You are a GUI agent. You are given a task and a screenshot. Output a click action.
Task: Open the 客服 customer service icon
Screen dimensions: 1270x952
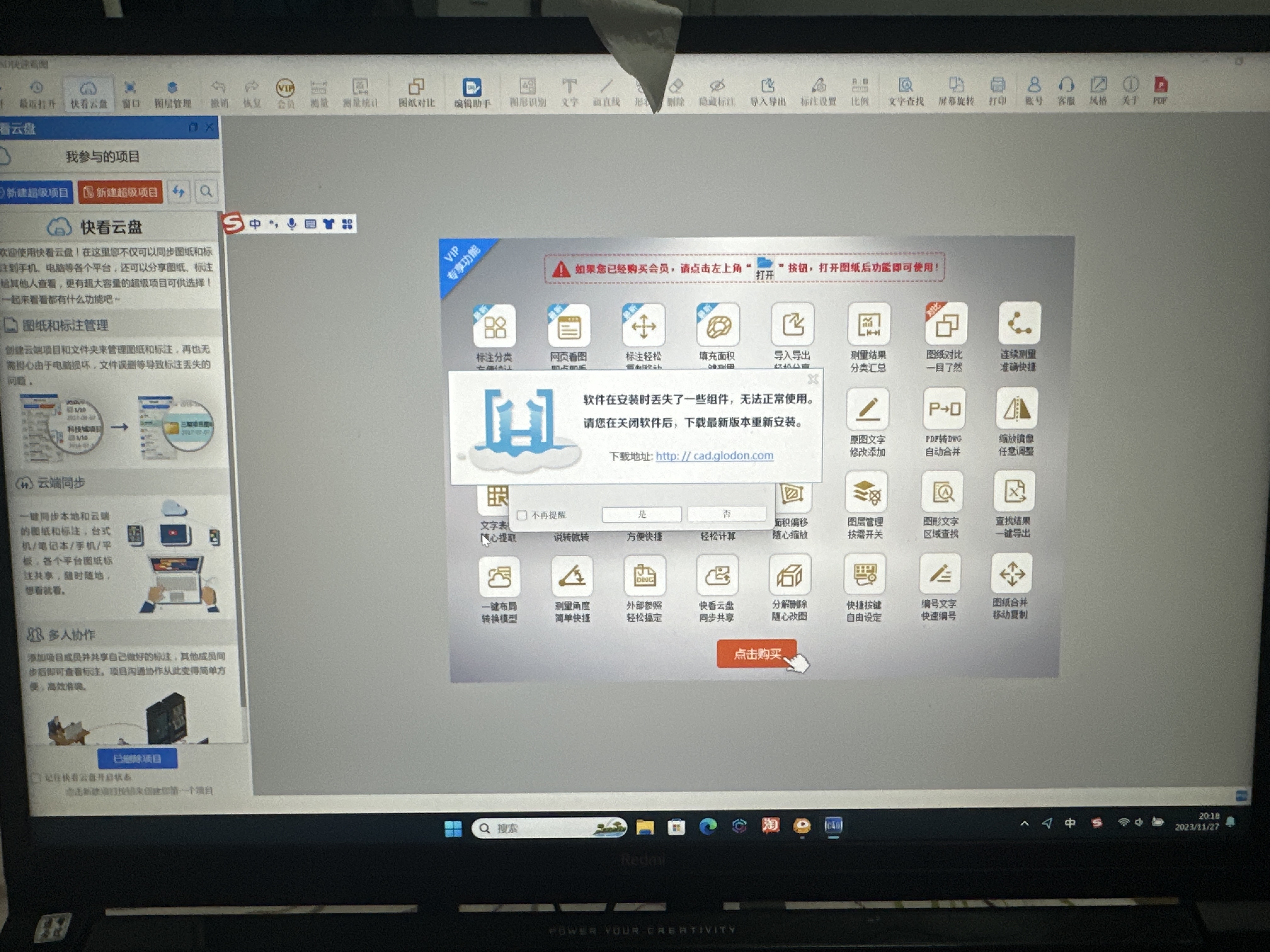[1066, 91]
